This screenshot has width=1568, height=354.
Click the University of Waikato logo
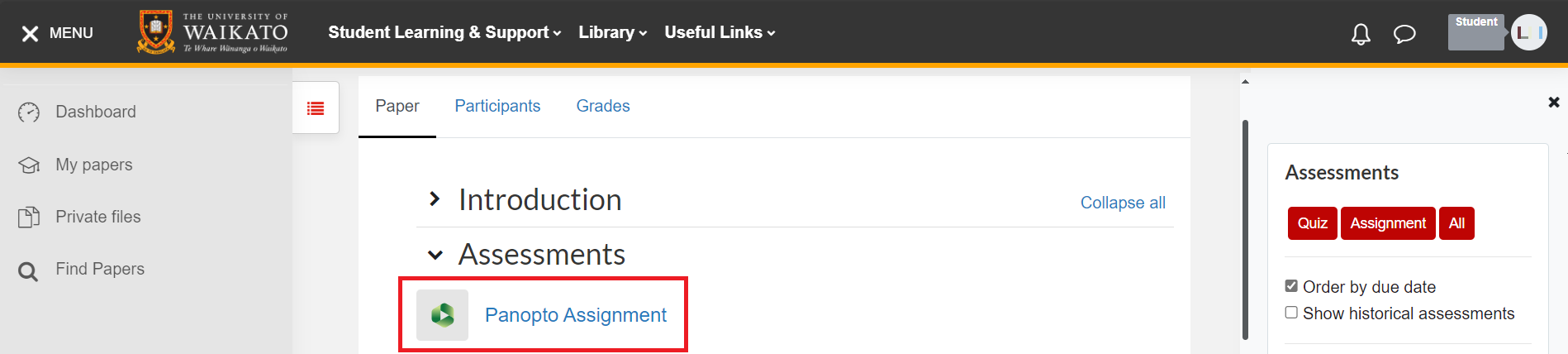(x=213, y=32)
